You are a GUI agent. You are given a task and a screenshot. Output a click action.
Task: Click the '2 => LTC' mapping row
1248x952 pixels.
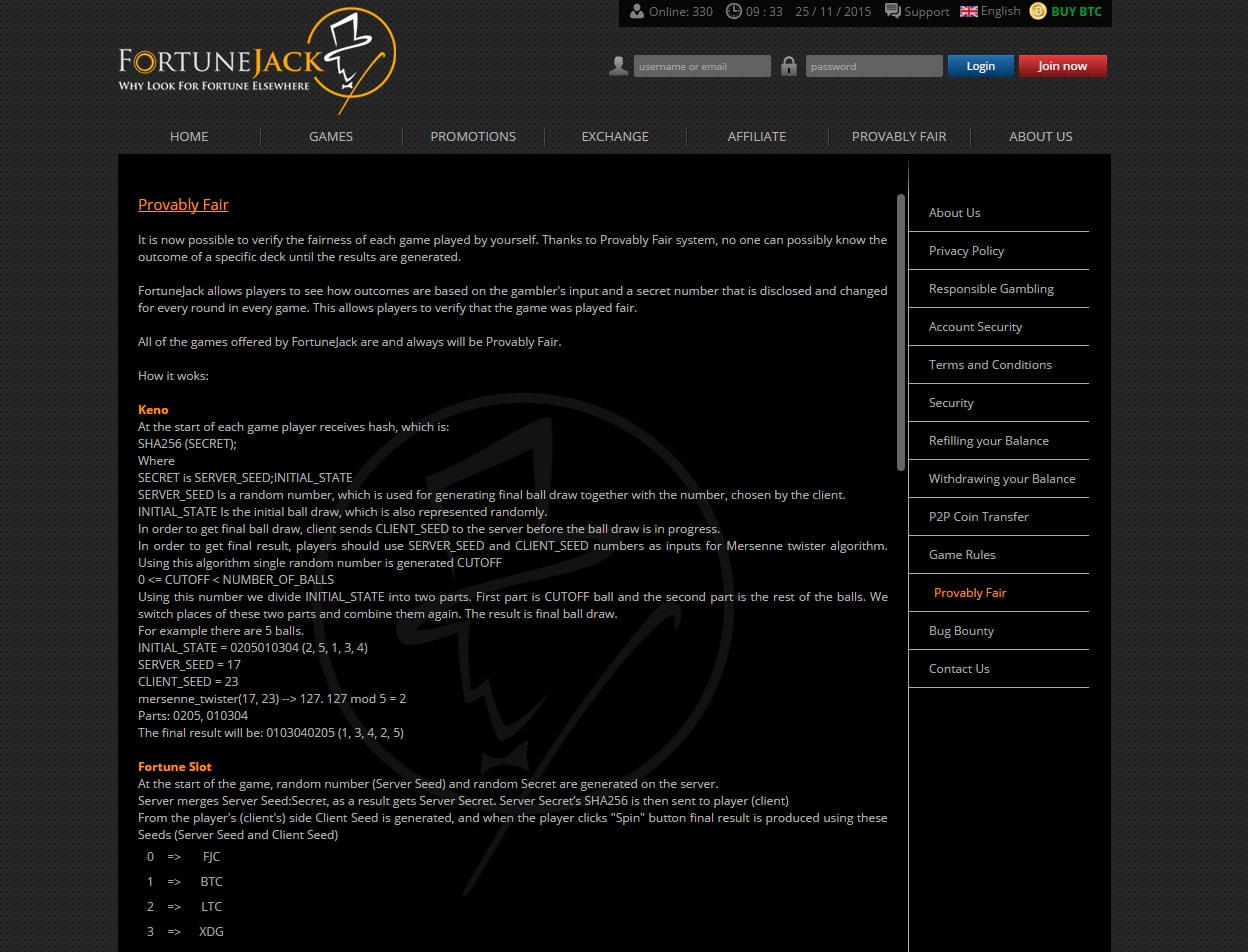click(x=185, y=907)
